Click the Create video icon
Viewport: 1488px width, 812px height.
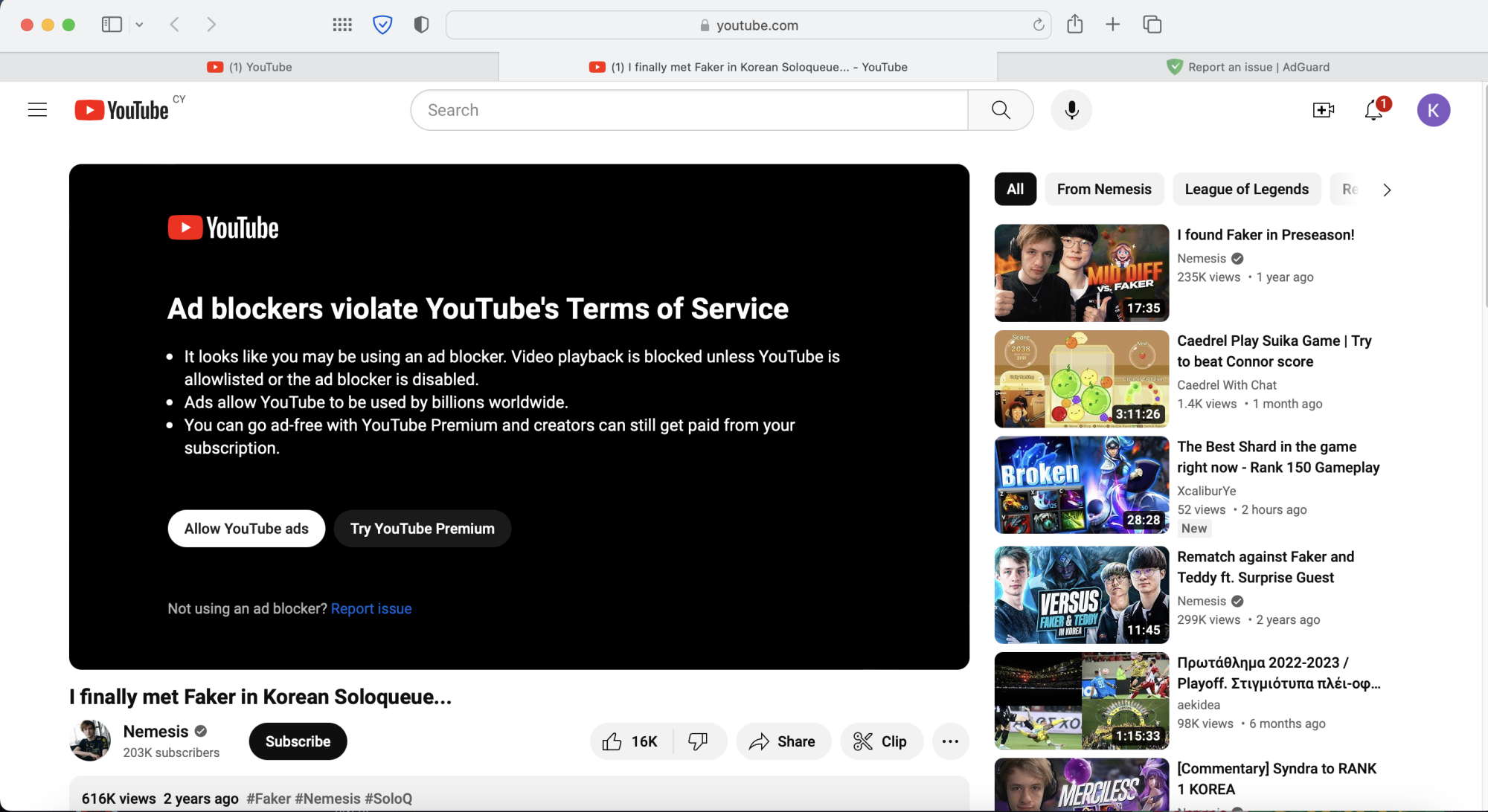[x=1324, y=109]
